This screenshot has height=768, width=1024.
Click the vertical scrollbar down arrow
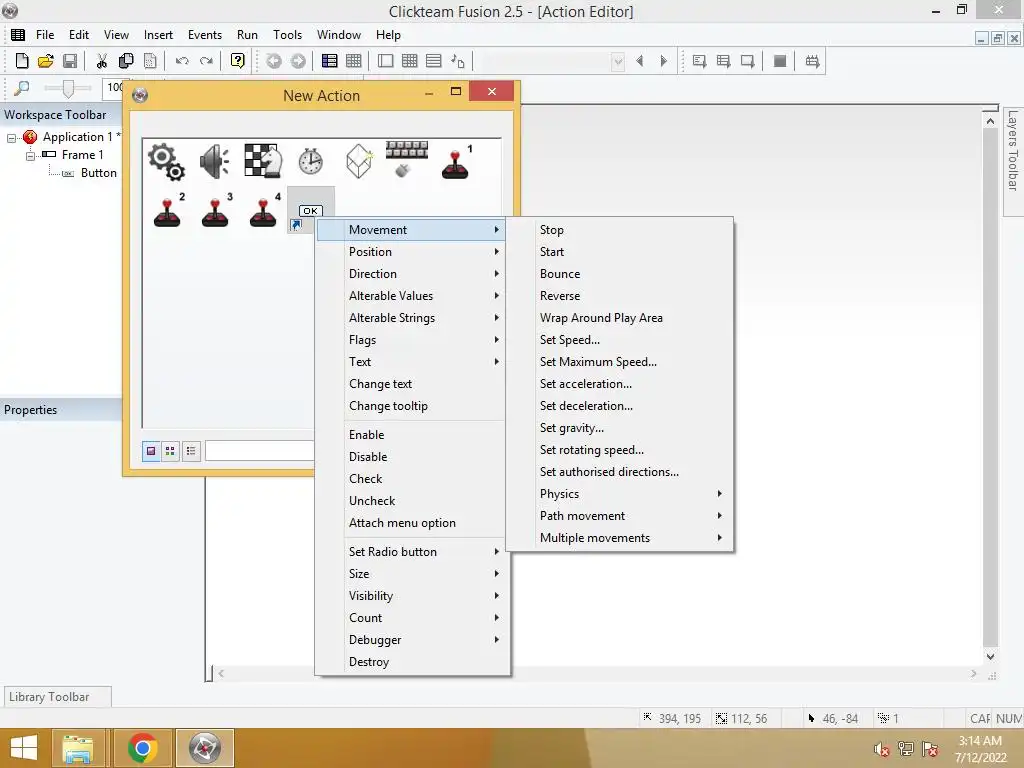click(990, 656)
